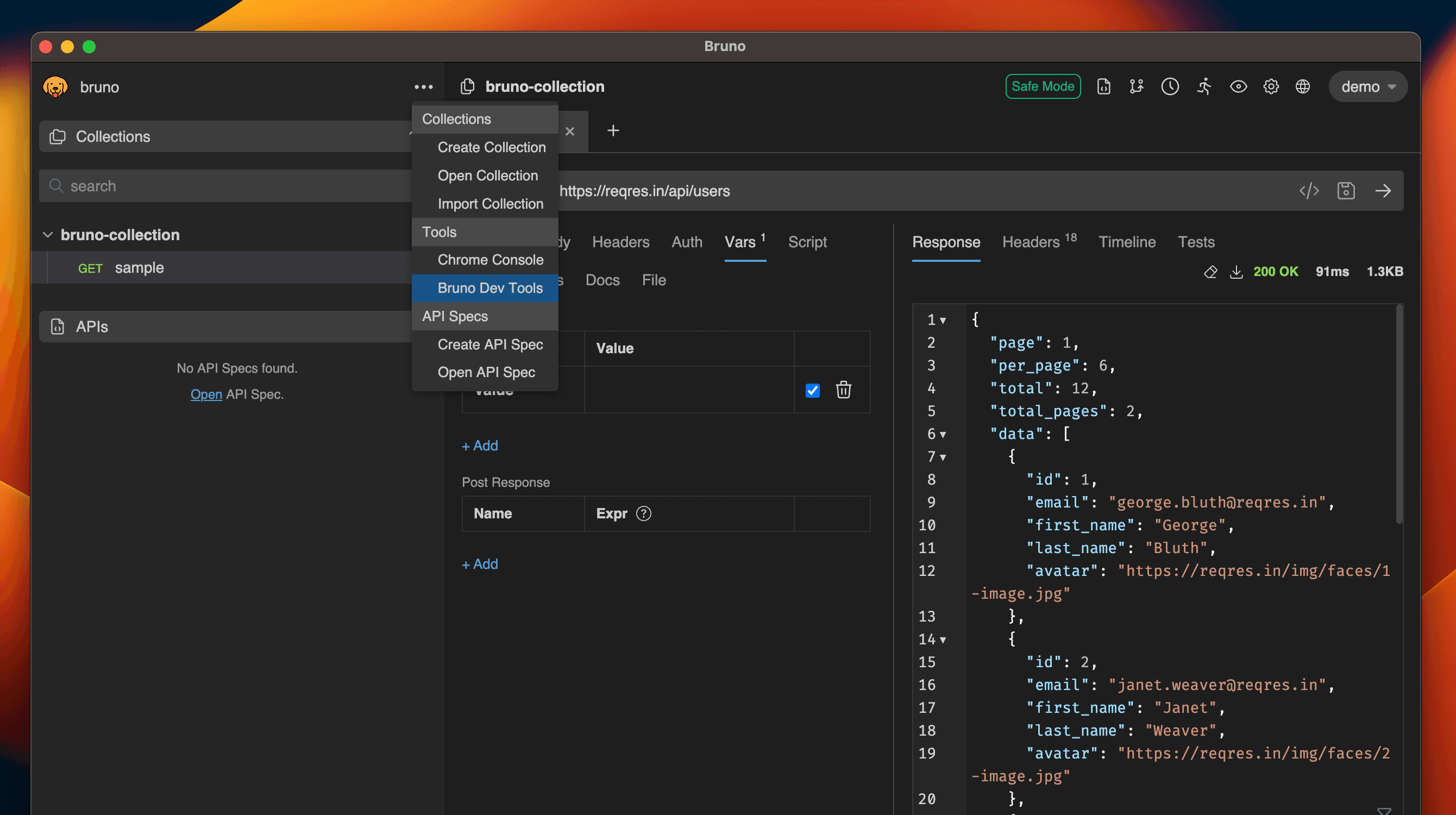Collapse the bruno-collection tree folder
This screenshot has width=1456, height=815.
pos(48,235)
